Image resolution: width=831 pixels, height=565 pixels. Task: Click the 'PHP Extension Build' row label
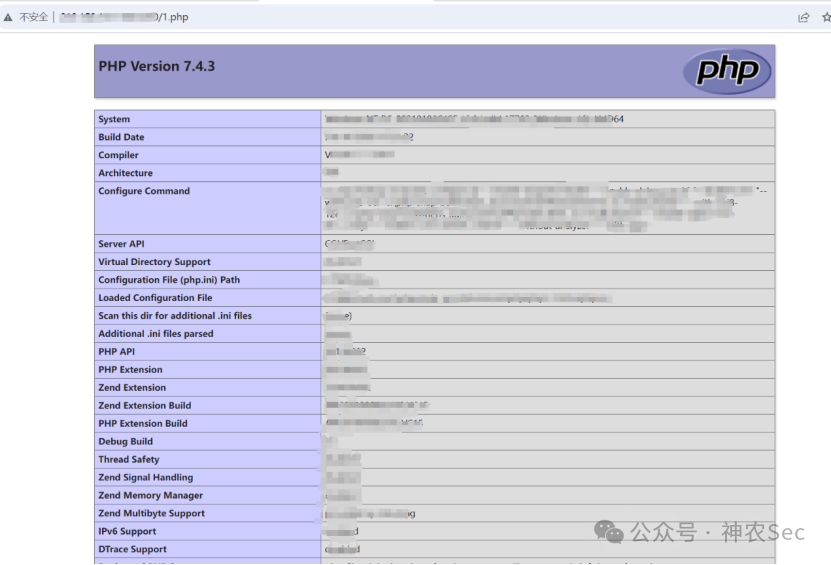143,425
